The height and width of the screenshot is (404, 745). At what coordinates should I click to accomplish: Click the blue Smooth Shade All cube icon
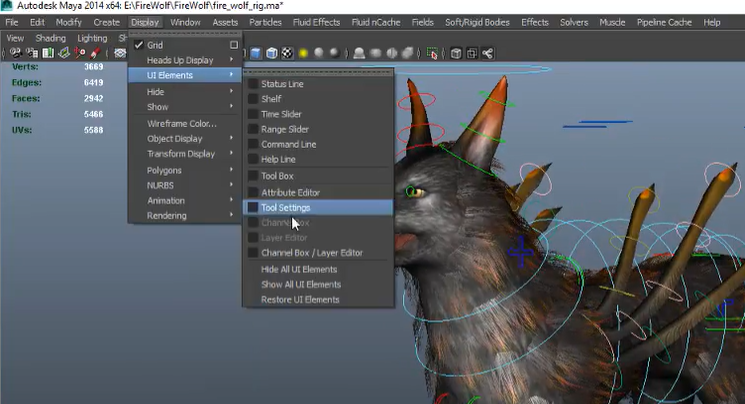[256, 53]
